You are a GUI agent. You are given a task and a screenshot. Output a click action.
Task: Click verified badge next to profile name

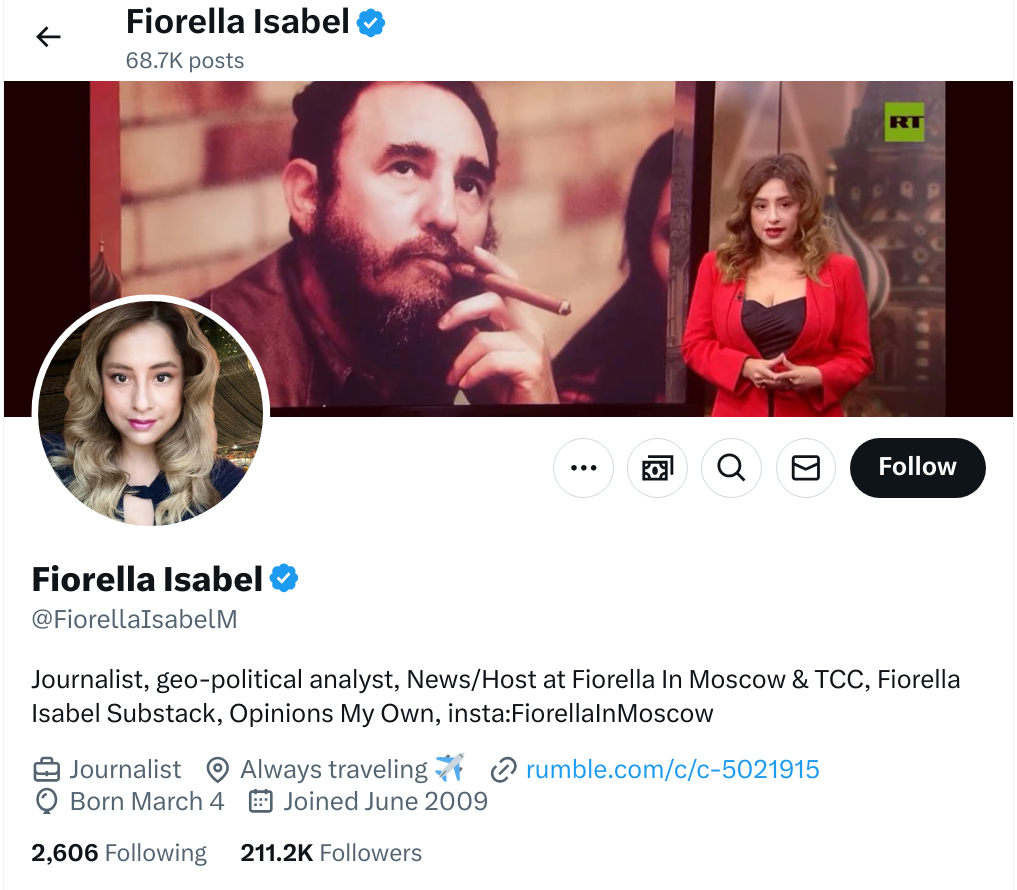click(x=284, y=578)
